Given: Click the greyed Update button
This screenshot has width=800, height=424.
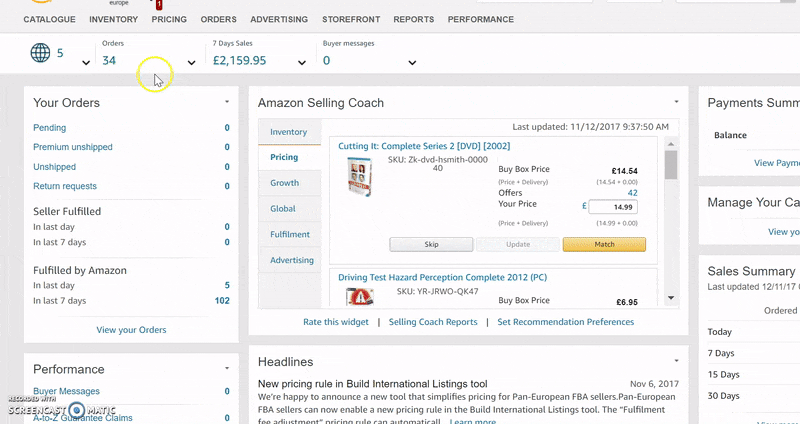Looking at the screenshot, I should pyautogui.click(x=518, y=244).
